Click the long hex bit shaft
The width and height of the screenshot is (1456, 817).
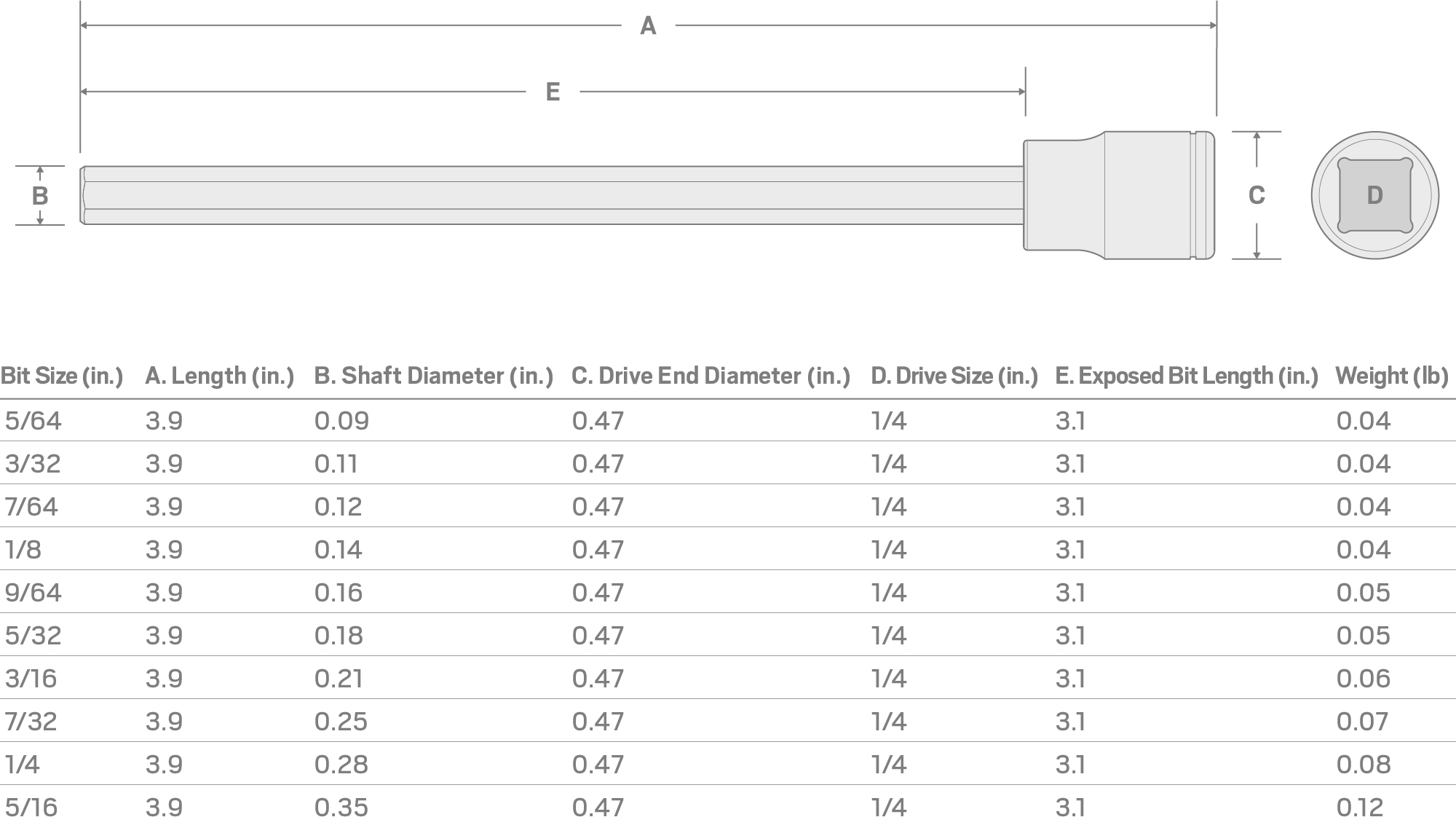[x=553, y=195]
